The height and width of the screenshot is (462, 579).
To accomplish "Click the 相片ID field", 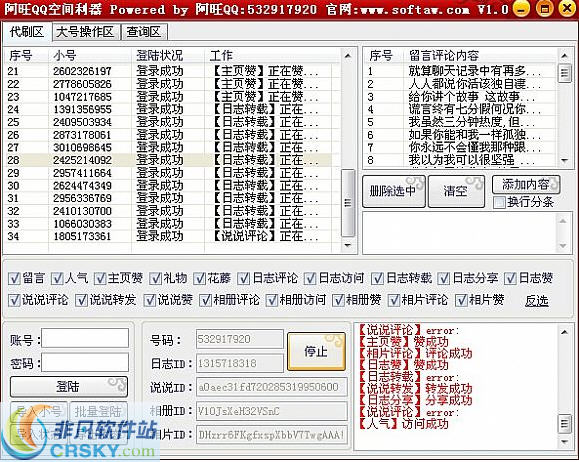I will [272, 435].
